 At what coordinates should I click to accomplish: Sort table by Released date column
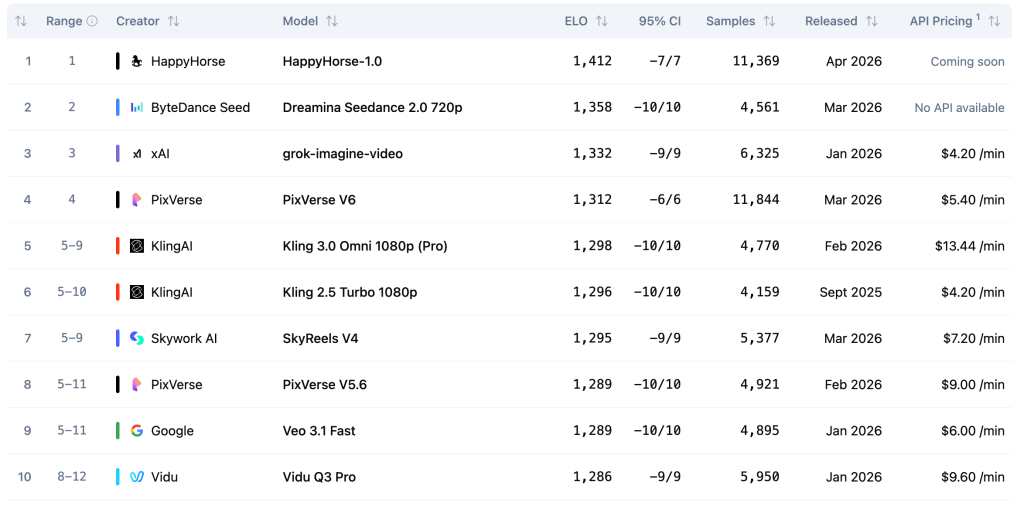click(x=872, y=21)
